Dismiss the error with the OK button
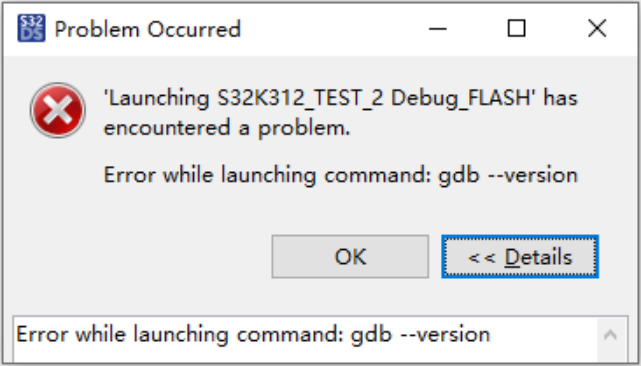This screenshot has width=641, height=366. pos(350,257)
